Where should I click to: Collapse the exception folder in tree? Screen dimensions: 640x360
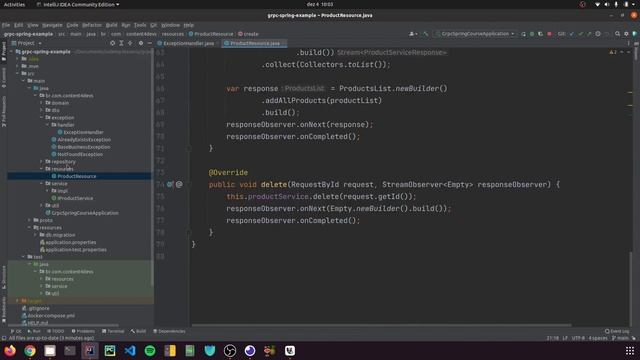click(42, 118)
